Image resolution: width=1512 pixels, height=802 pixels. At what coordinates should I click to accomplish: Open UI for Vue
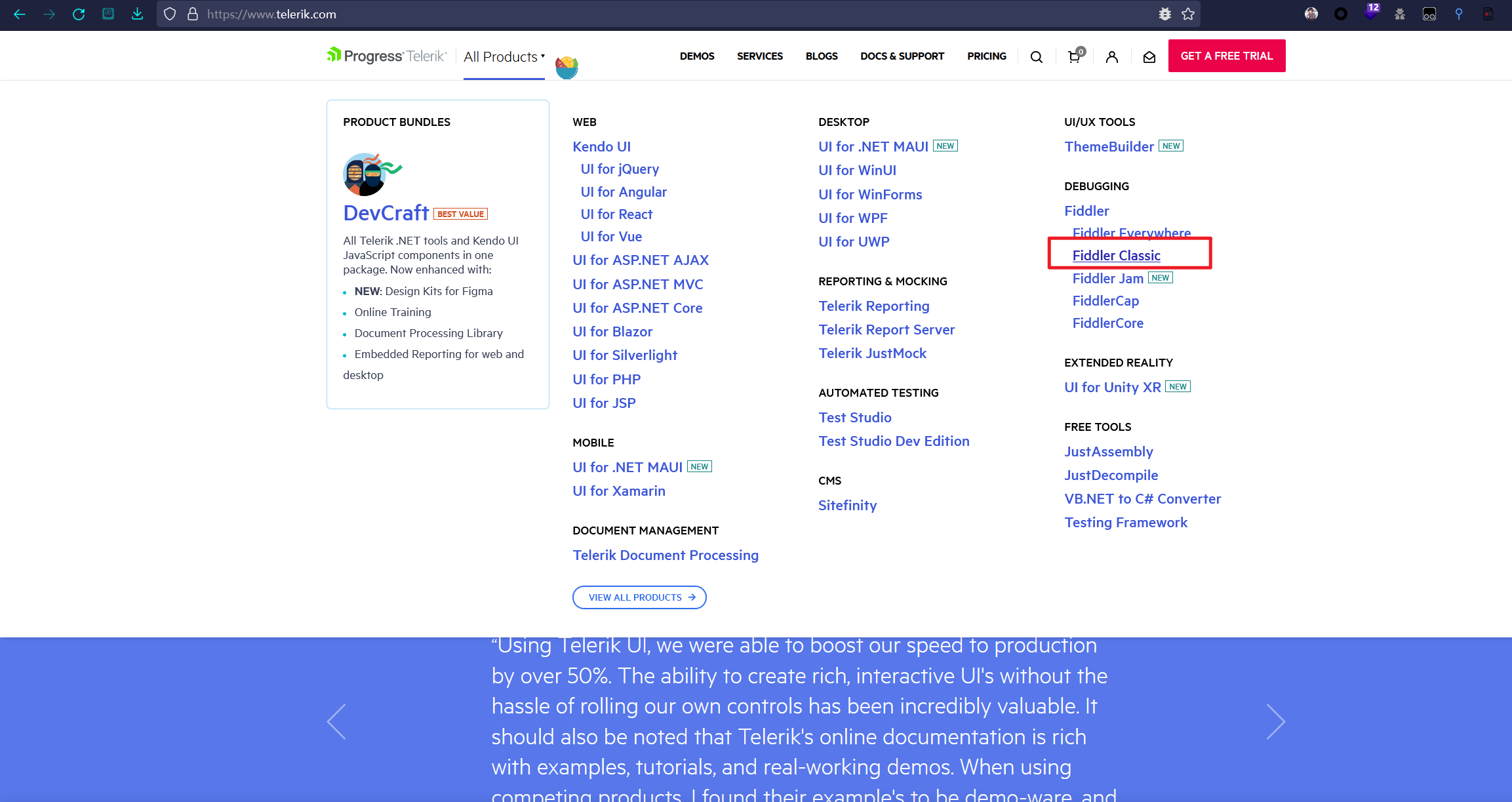(611, 237)
